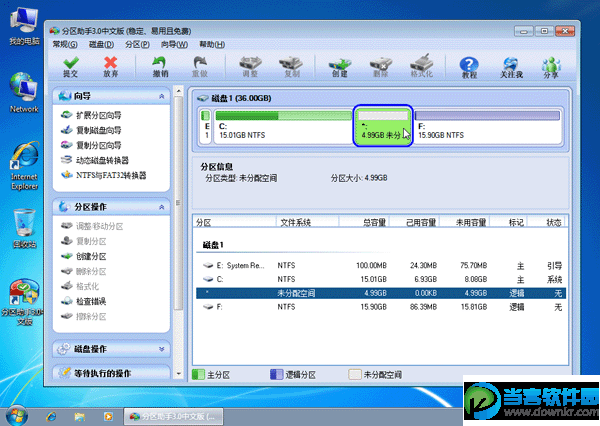This screenshot has width=600, height=426.
Task: Click the 文件系统 column header
Action: 307,222
